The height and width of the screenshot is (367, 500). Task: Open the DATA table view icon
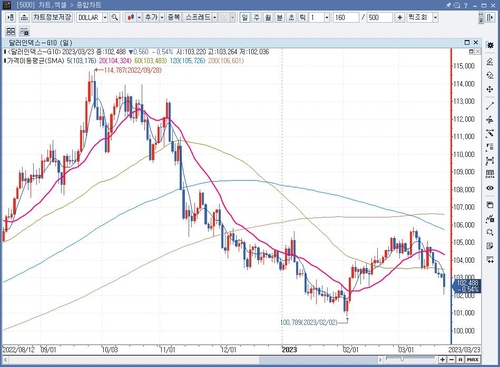(x=490, y=174)
